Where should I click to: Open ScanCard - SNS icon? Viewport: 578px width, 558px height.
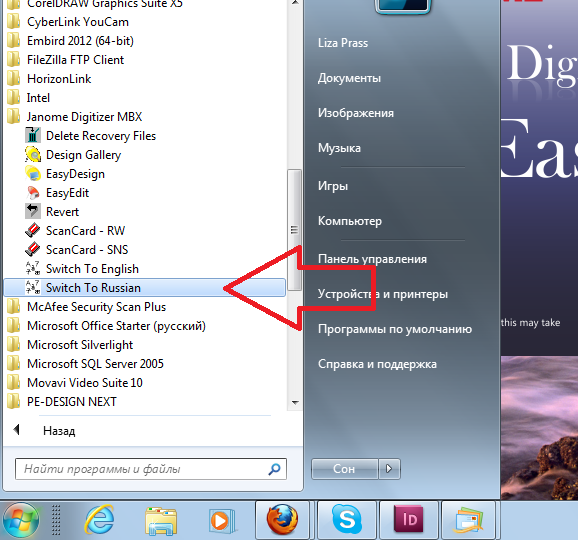click(x=33, y=250)
